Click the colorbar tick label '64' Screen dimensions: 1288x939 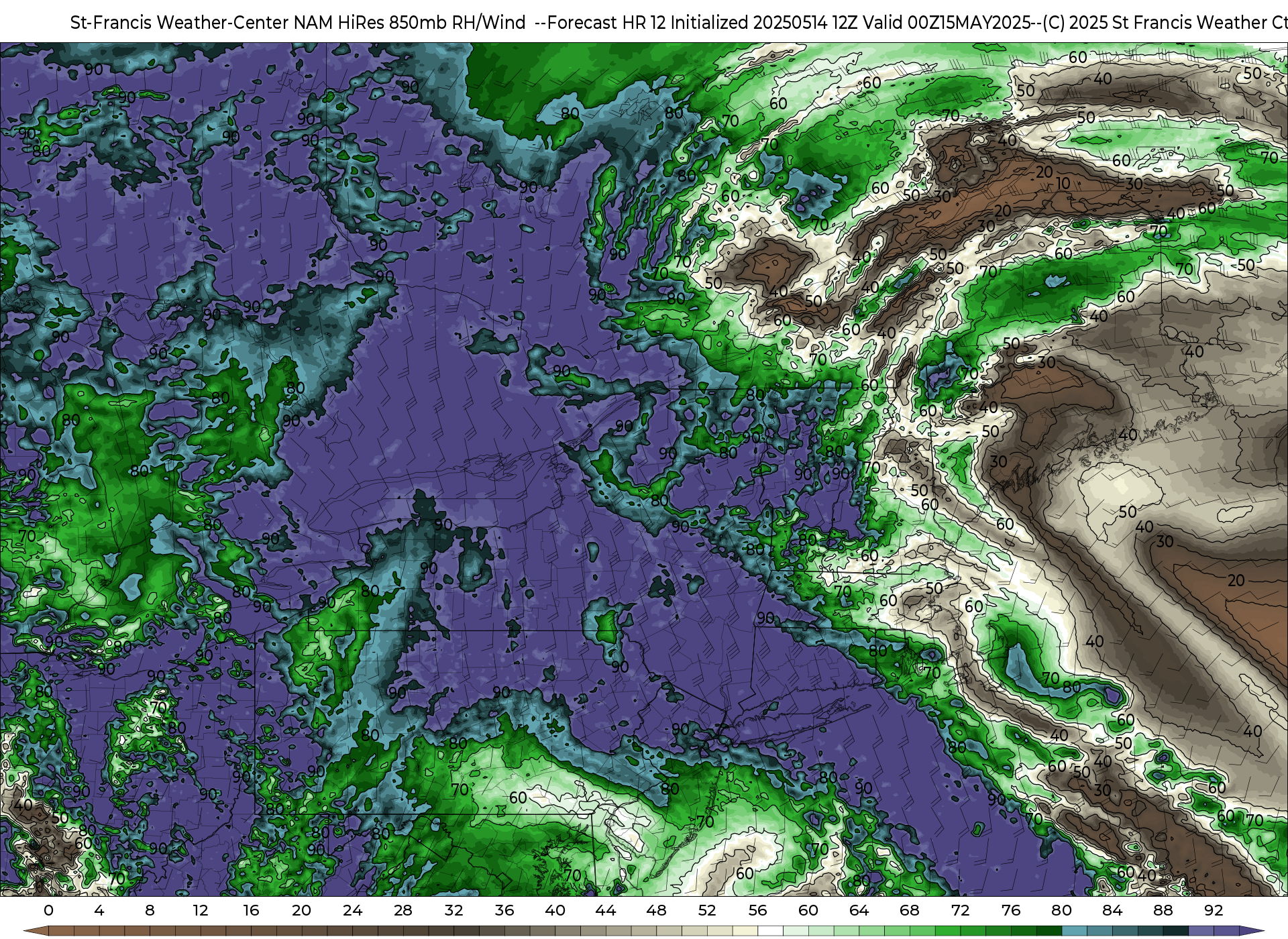859,910
